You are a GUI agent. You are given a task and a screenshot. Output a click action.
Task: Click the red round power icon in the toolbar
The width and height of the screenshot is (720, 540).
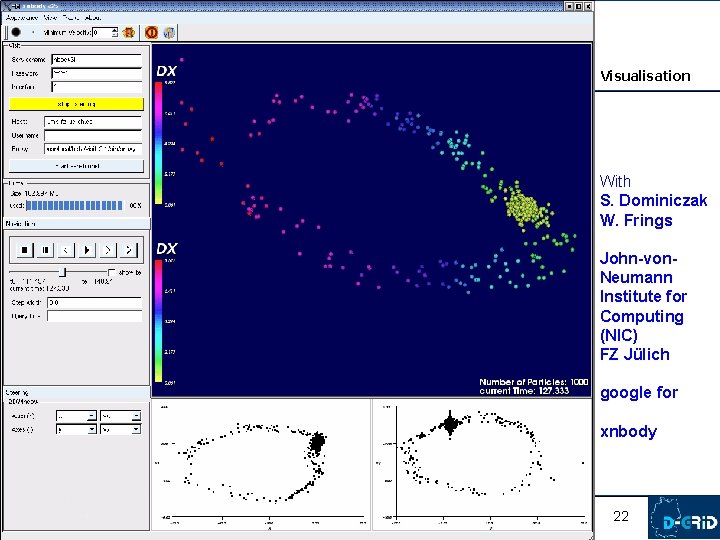(151, 32)
